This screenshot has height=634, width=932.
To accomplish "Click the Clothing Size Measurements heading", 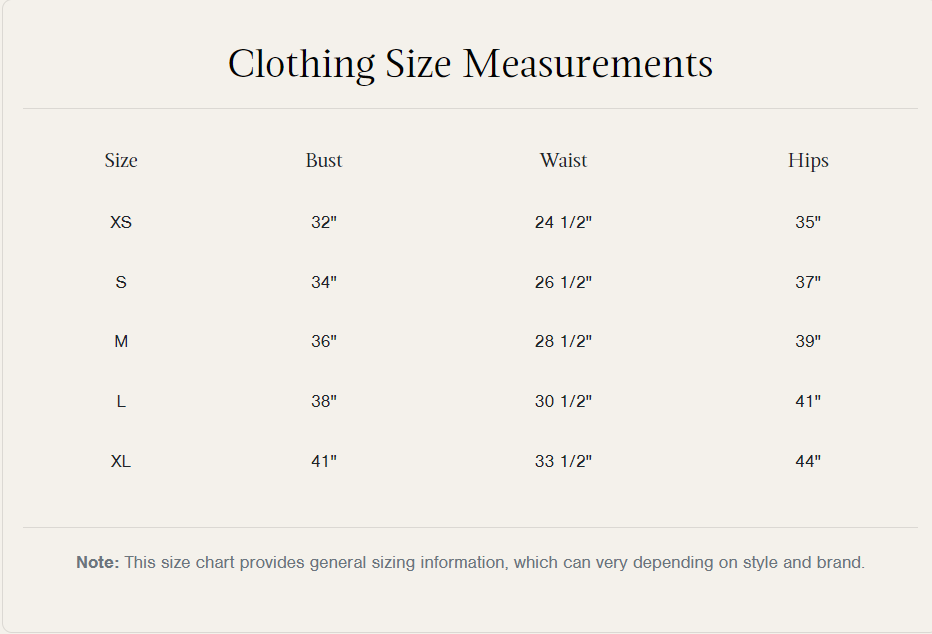I will pos(470,64).
